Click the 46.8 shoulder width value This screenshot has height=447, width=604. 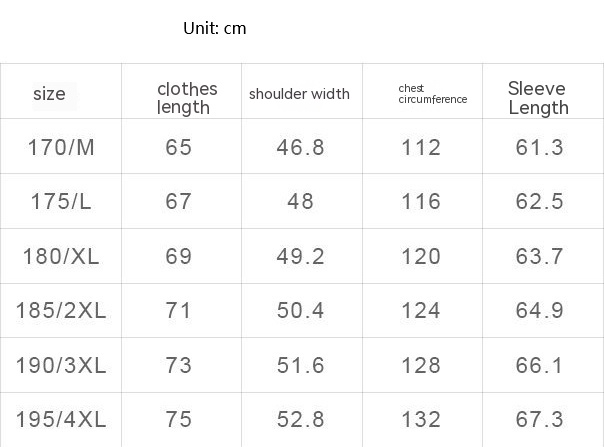(x=300, y=148)
